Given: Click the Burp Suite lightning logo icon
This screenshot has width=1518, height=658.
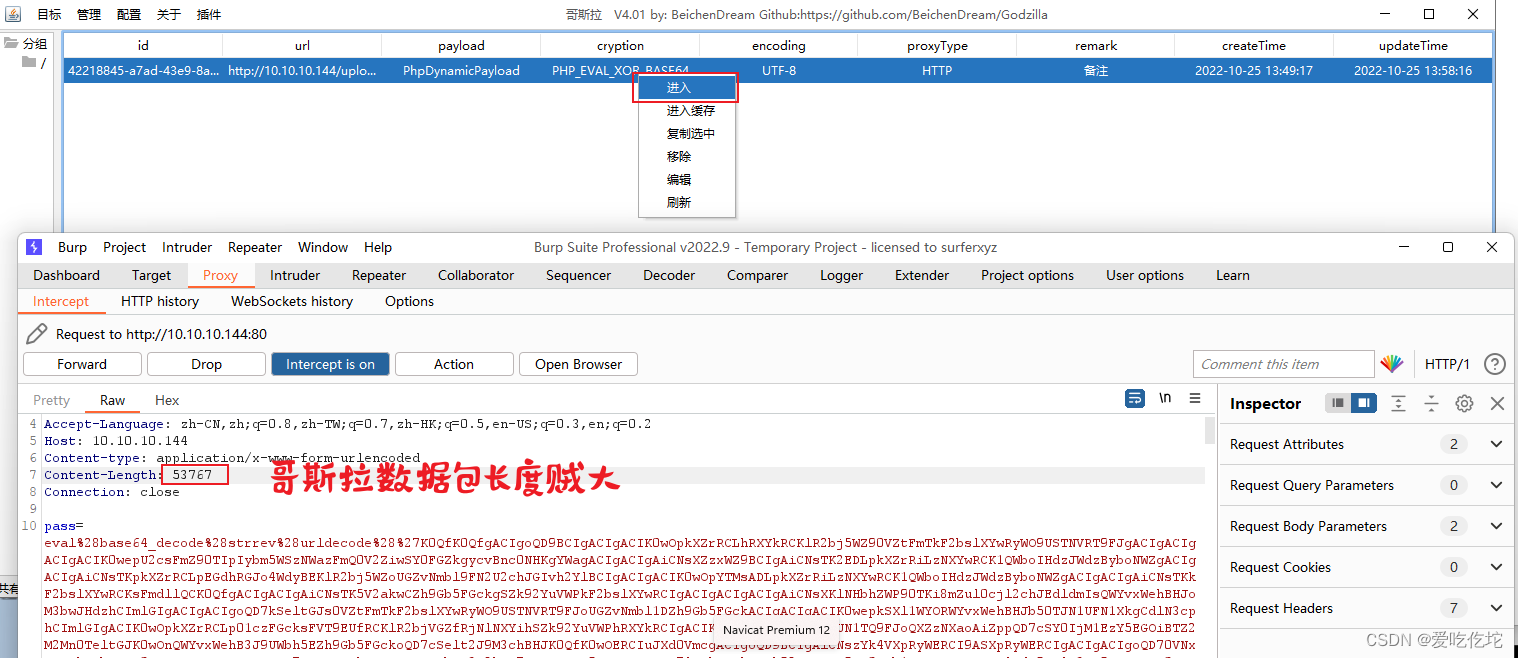Looking at the screenshot, I should [35, 247].
